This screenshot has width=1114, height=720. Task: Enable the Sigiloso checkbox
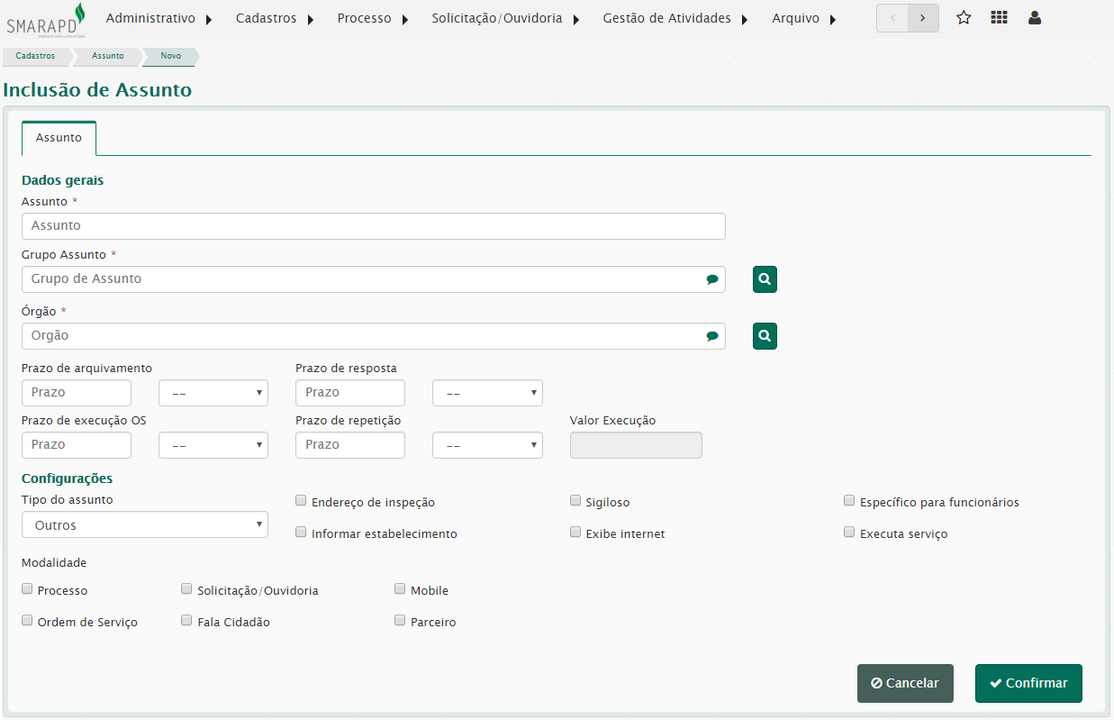[x=576, y=501]
